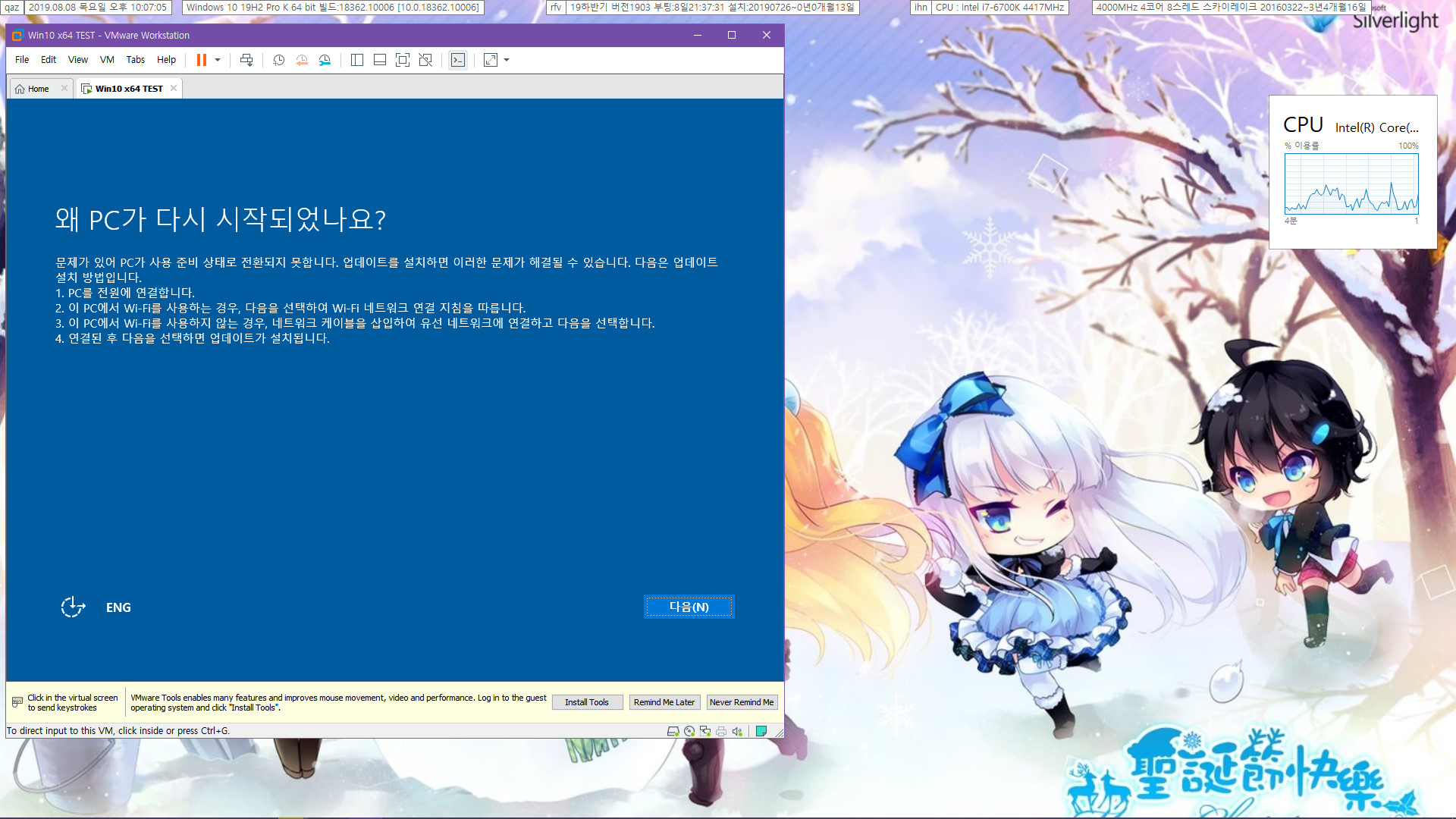
Task: Minimize the VMware Workstation window
Action: 698,35
